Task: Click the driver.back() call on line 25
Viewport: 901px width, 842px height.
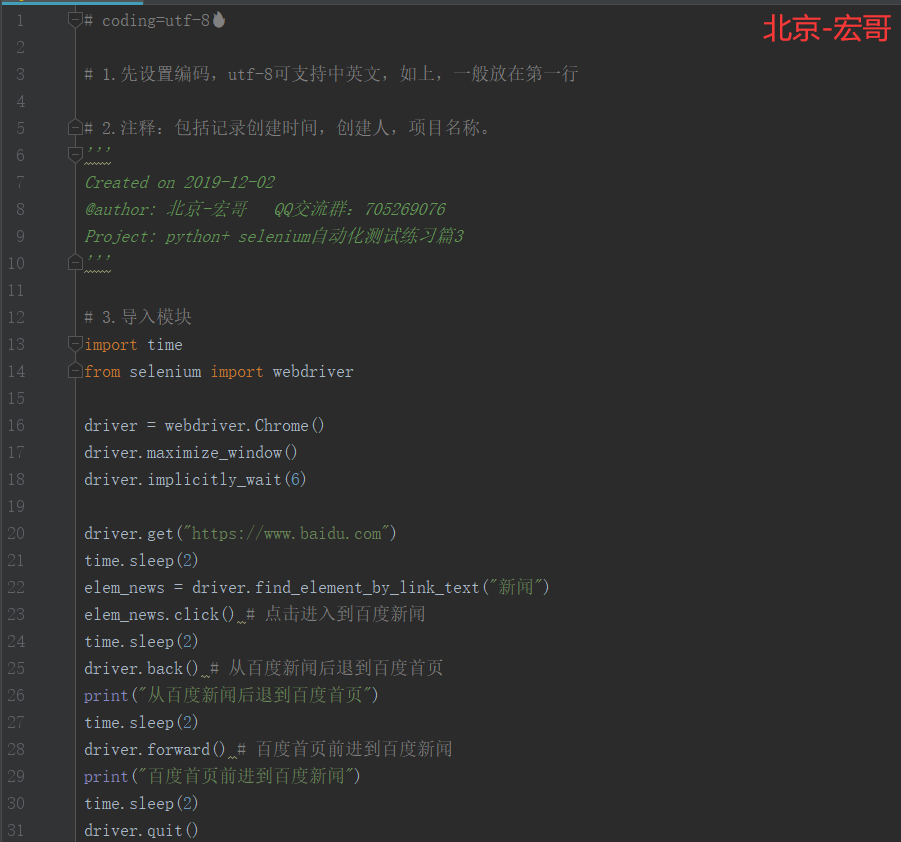Action: pos(140,668)
